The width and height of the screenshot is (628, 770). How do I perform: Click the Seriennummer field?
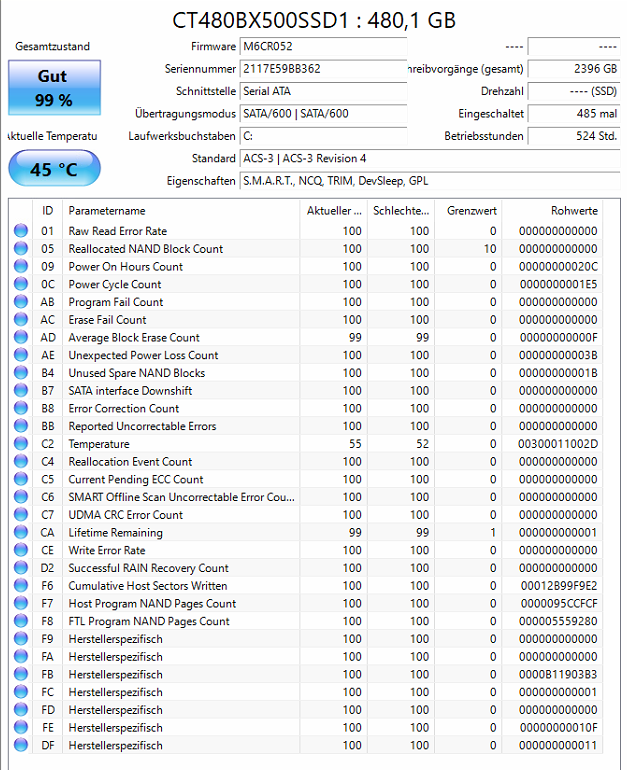pos(324,69)
